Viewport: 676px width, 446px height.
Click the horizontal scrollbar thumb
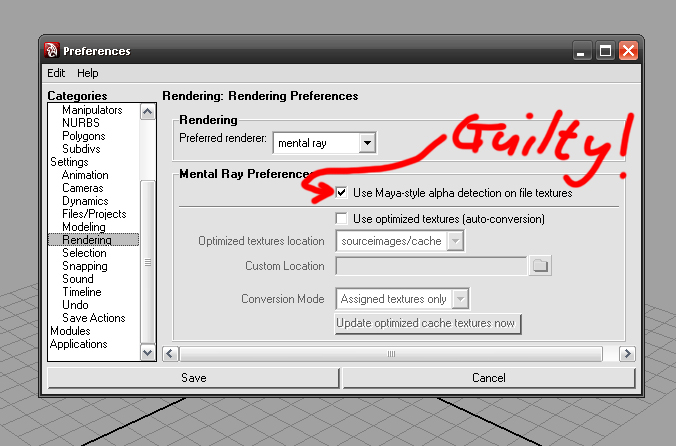(x=391, y=354)
